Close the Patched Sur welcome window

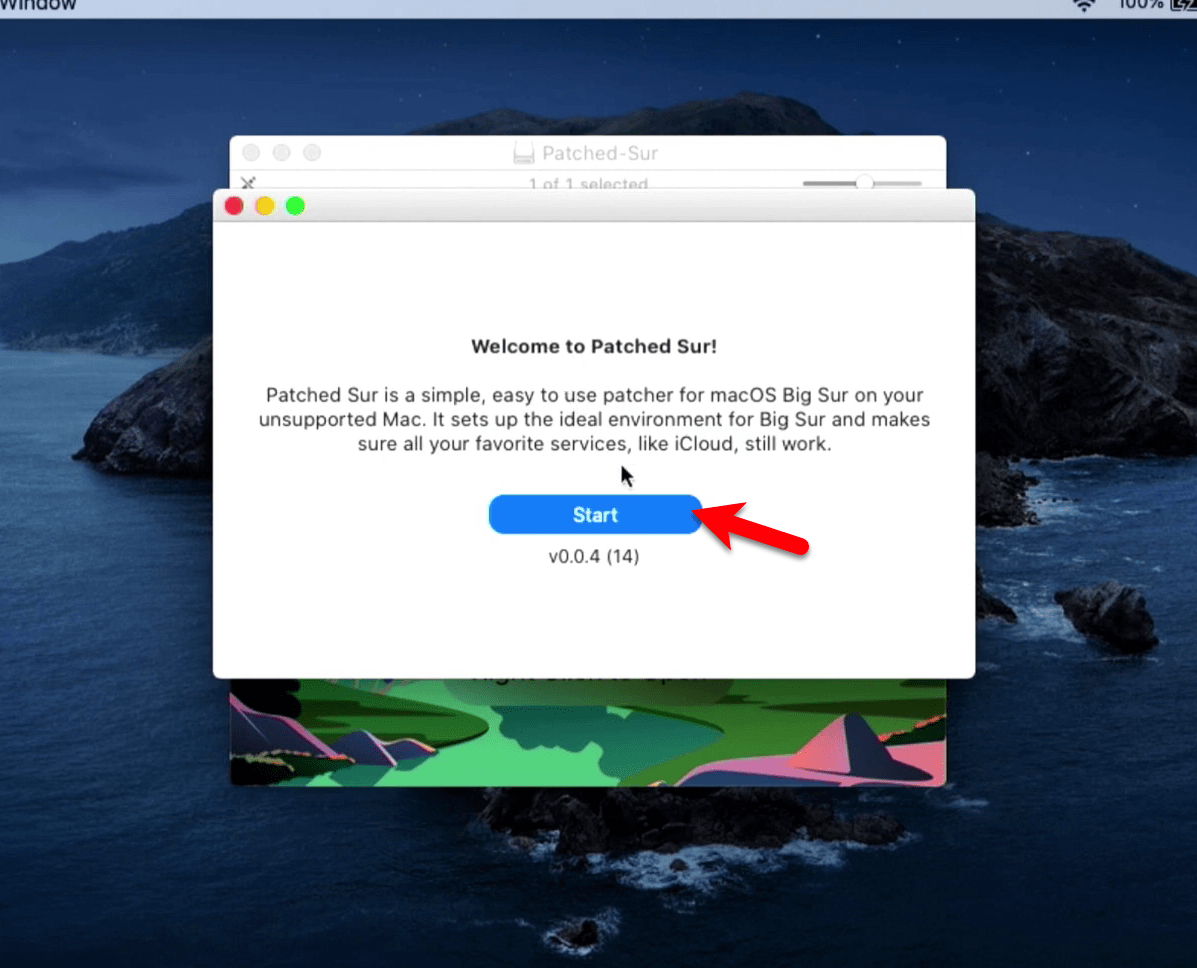234,206
